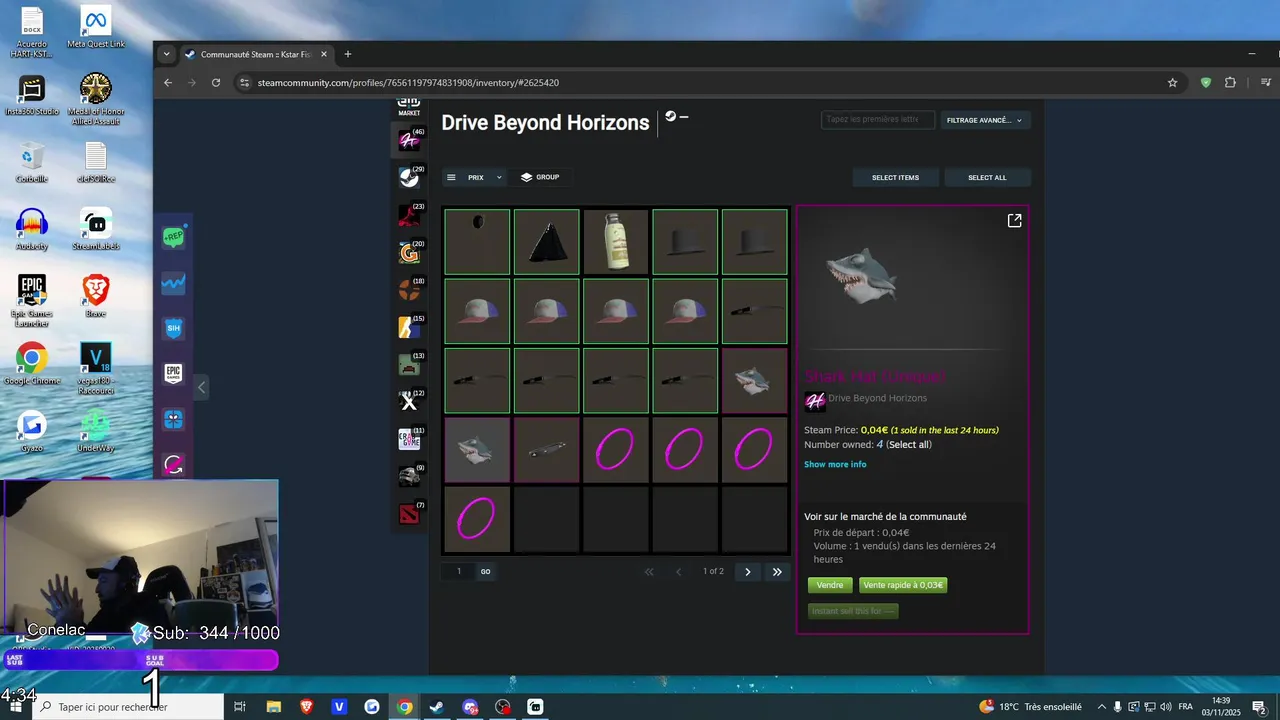Open the Team Fortress 2 inventory (18)
The width and height of the screenshot is (1280, 720).
coord(409,289)
